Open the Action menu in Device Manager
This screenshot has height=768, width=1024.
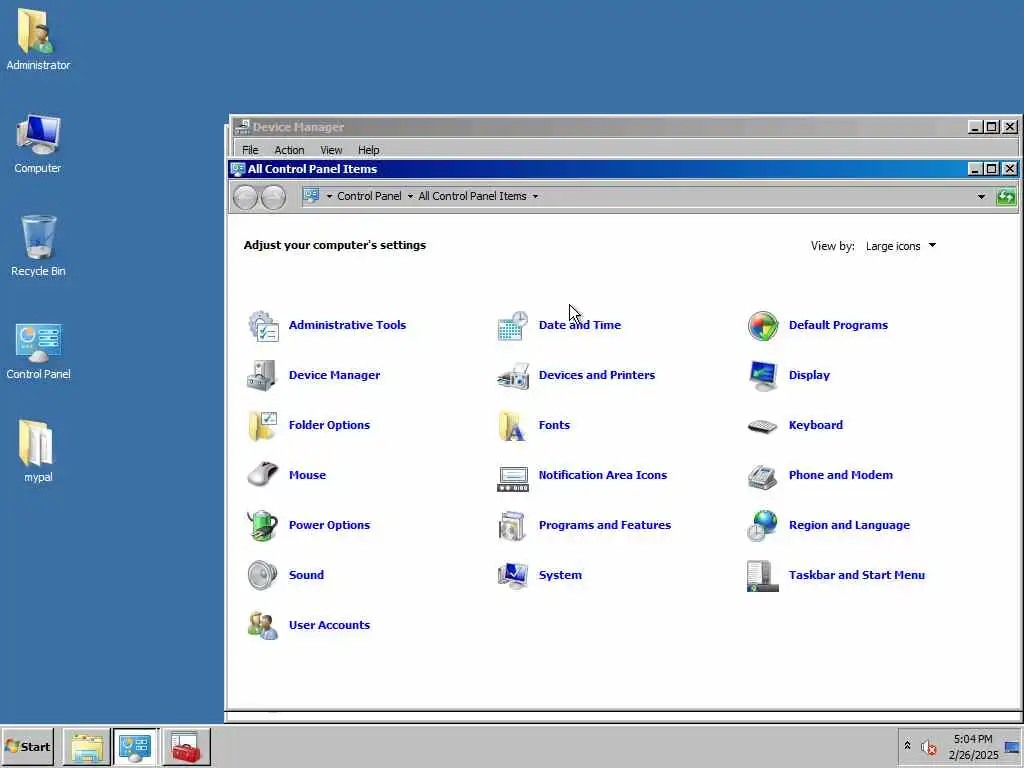coord(289,150)
